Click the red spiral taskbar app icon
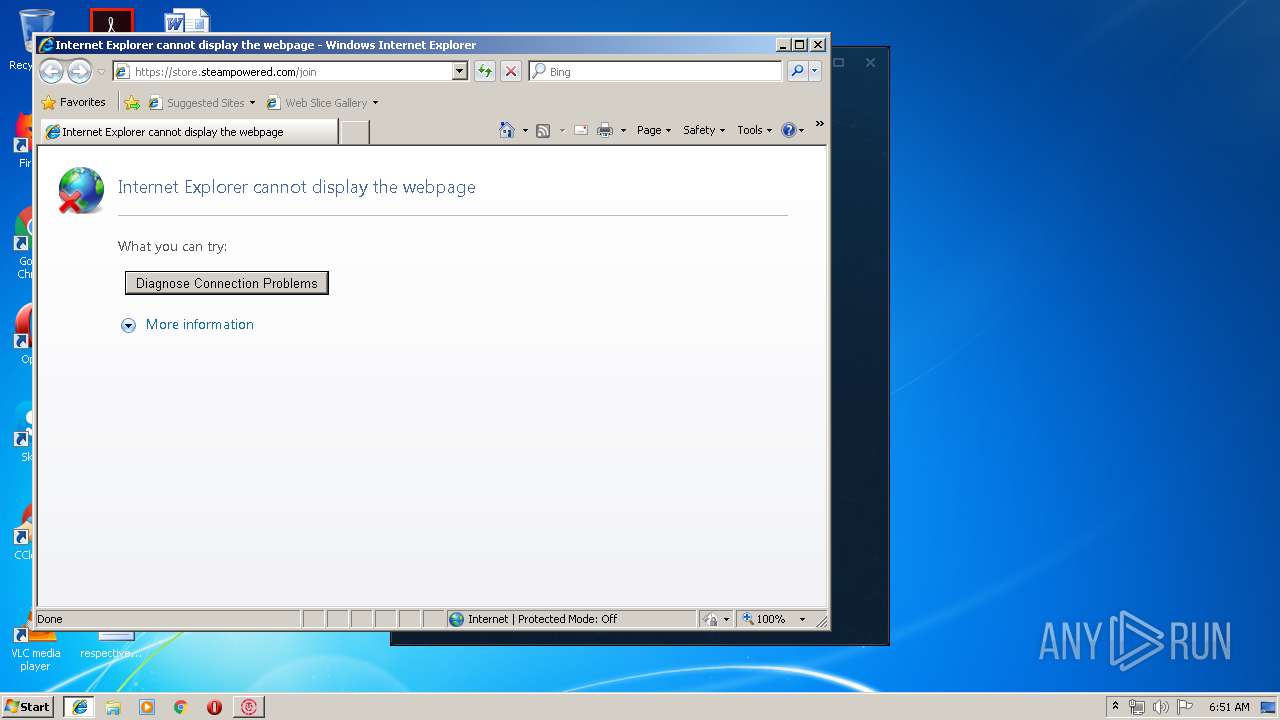1280x720 pixels. [249, 707]
